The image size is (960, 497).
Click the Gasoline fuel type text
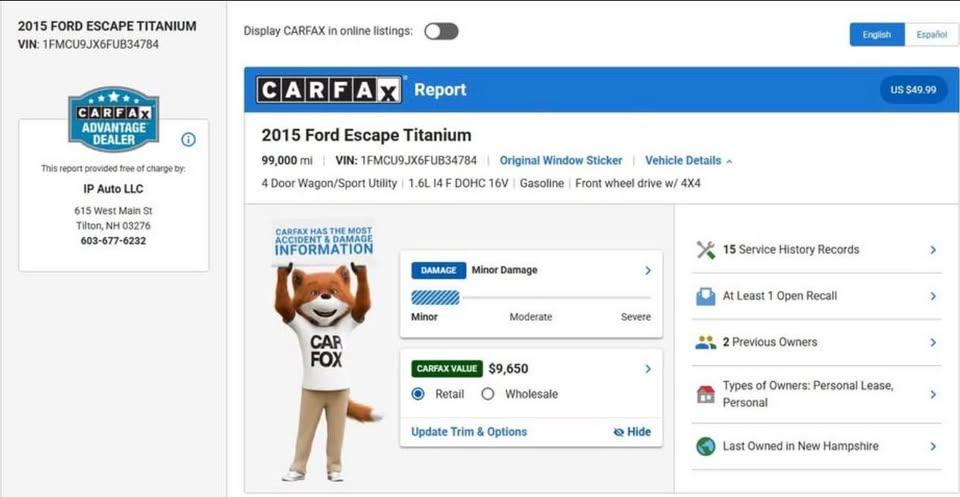tap(542, 184)
